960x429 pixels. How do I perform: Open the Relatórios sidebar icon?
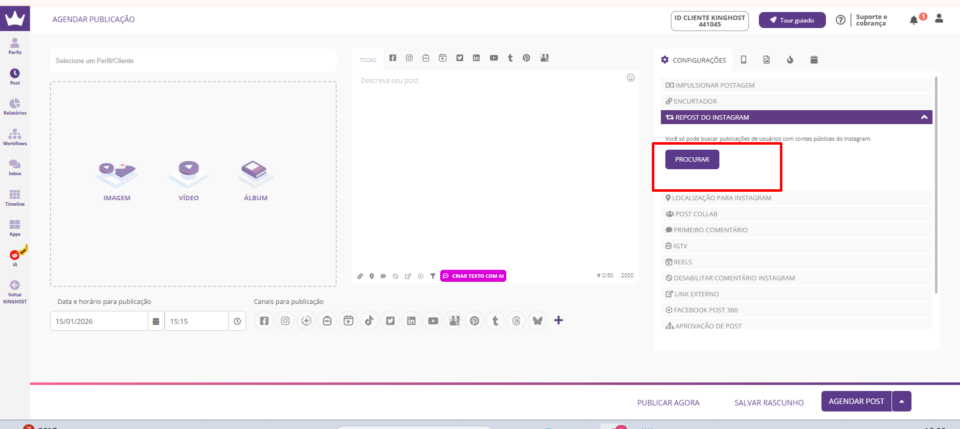[x=15, y=106]
